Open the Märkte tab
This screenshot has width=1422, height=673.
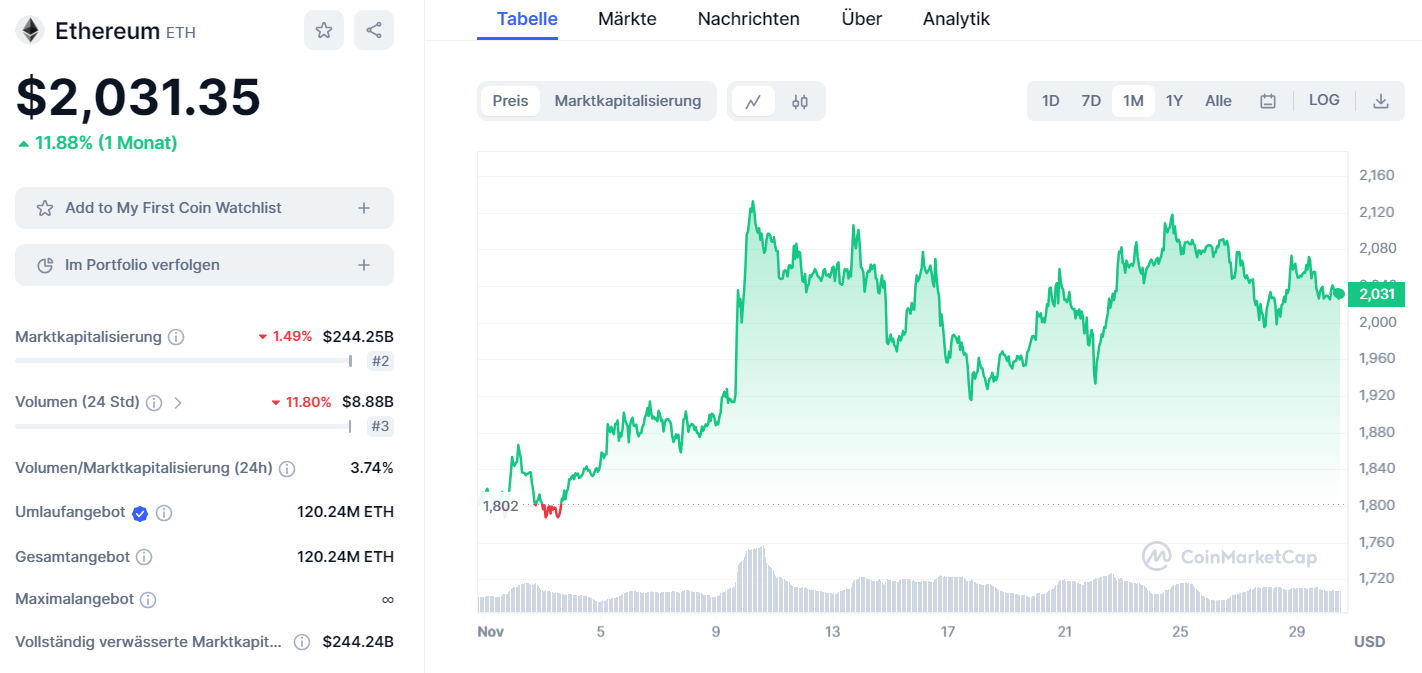point(627,19)
